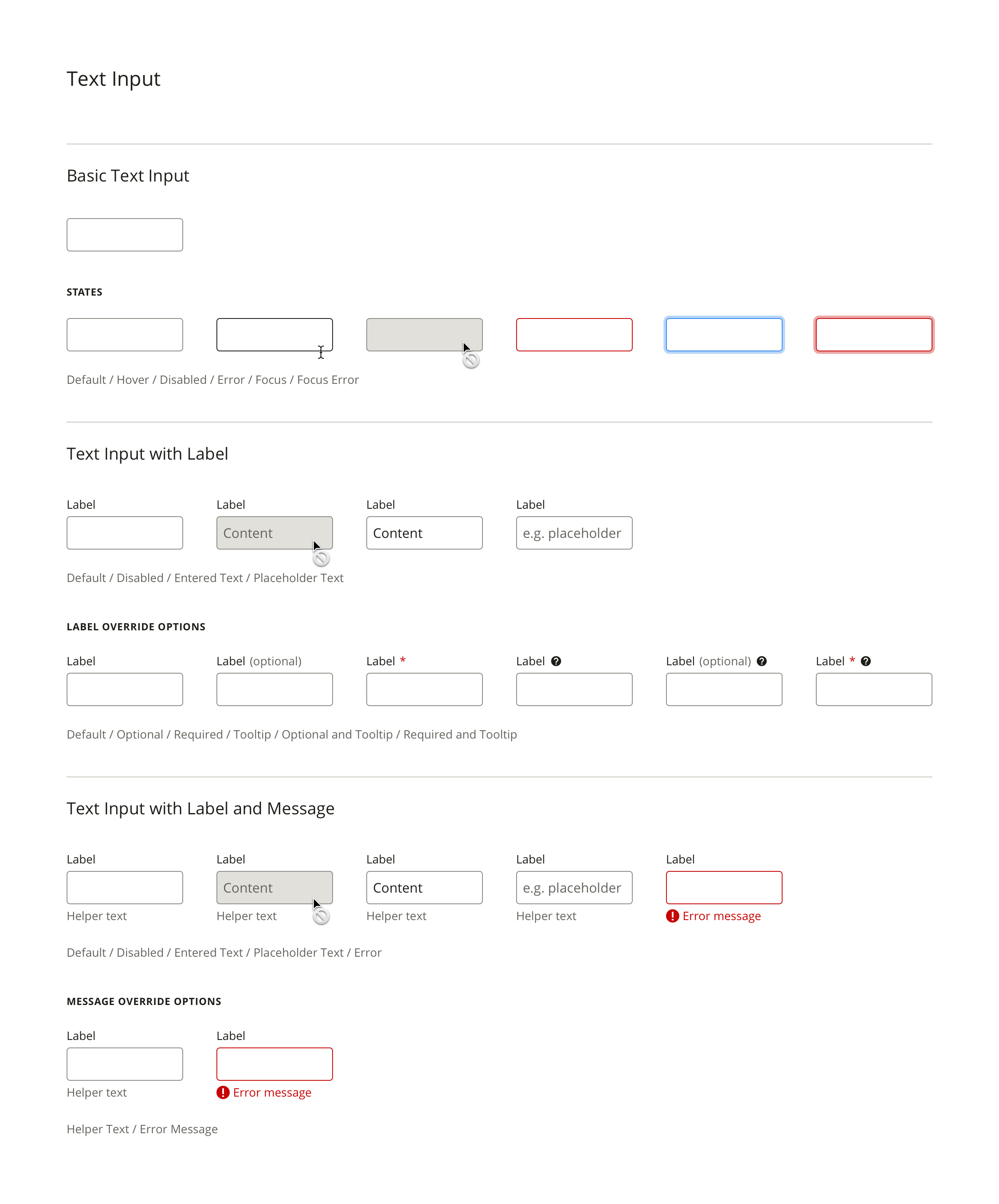Click the Basic Text Input field
Viewport: 999px width, 1204px height.
(x=124, y=234)
